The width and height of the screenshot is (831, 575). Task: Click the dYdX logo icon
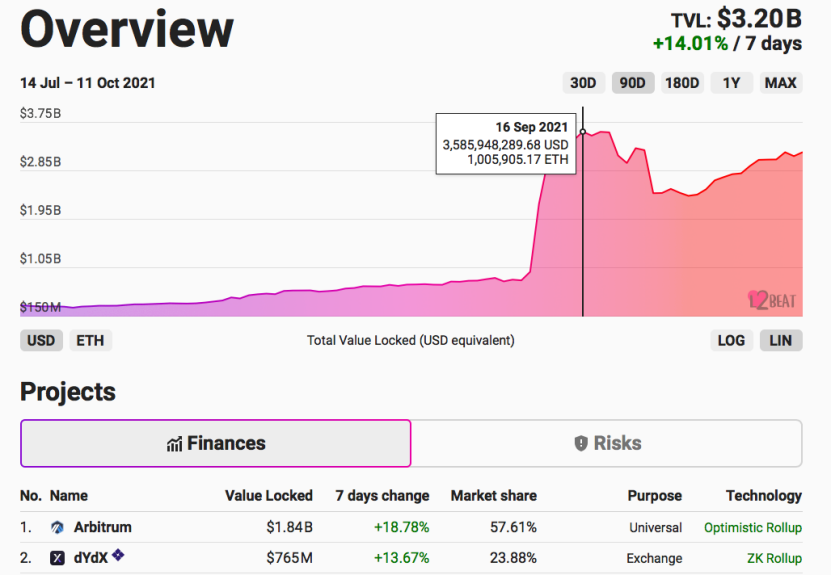[x=57, y=558]
